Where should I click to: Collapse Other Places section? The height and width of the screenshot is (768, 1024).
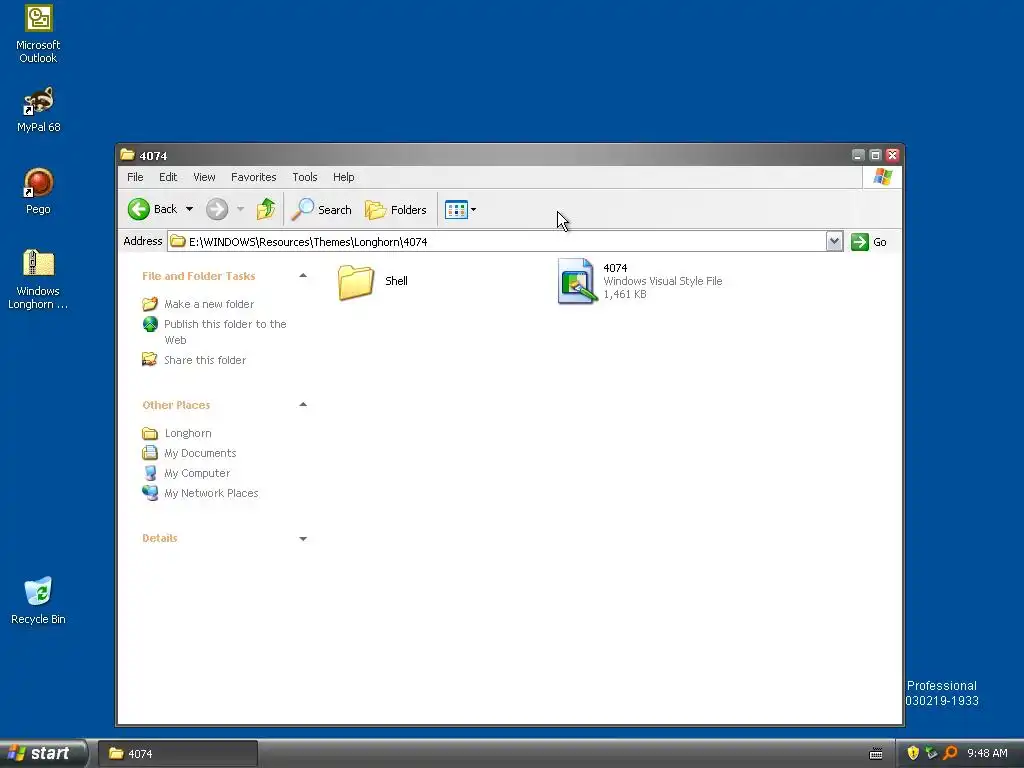point(303,405)
